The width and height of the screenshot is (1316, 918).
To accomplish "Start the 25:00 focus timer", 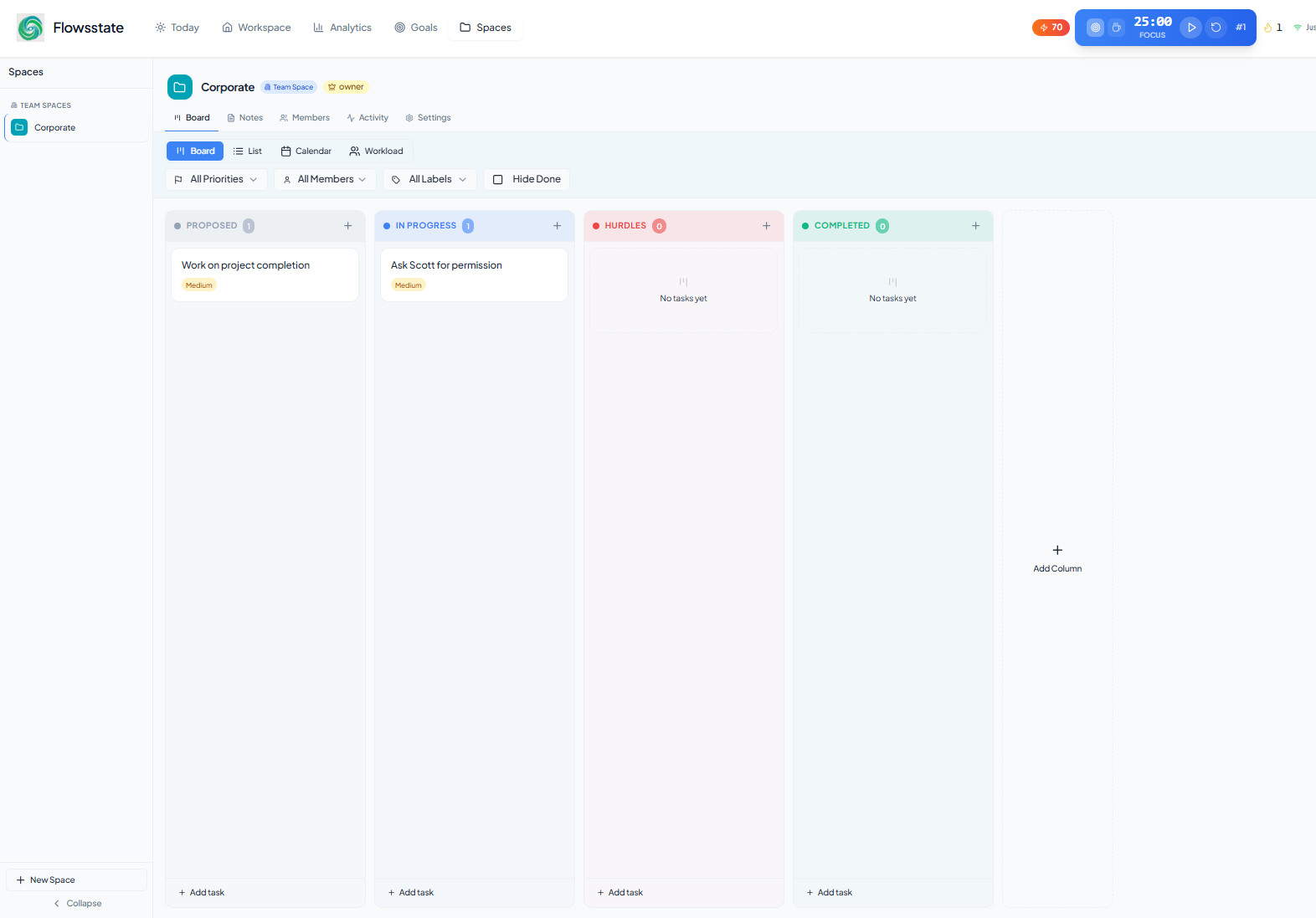I will click(x=1190, y=28).
